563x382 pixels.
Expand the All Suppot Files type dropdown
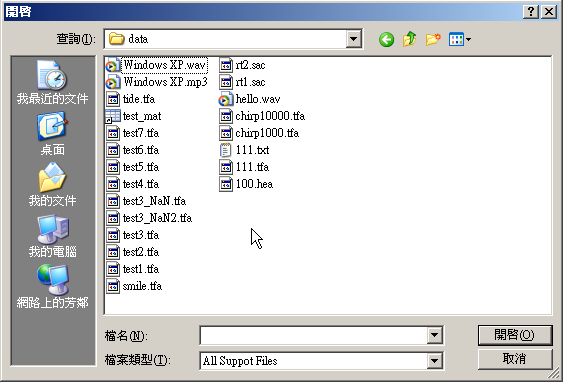pyautogui.click(x=434, y=360)
